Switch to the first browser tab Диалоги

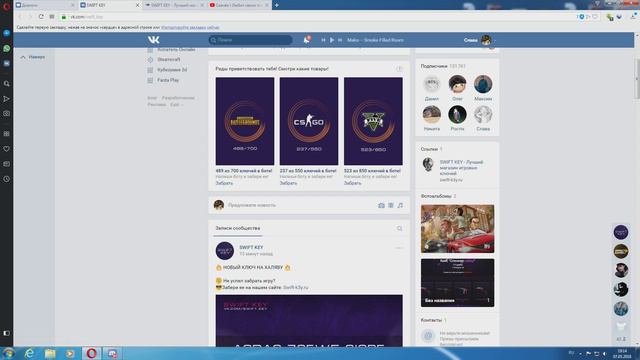tap(45, 5)
